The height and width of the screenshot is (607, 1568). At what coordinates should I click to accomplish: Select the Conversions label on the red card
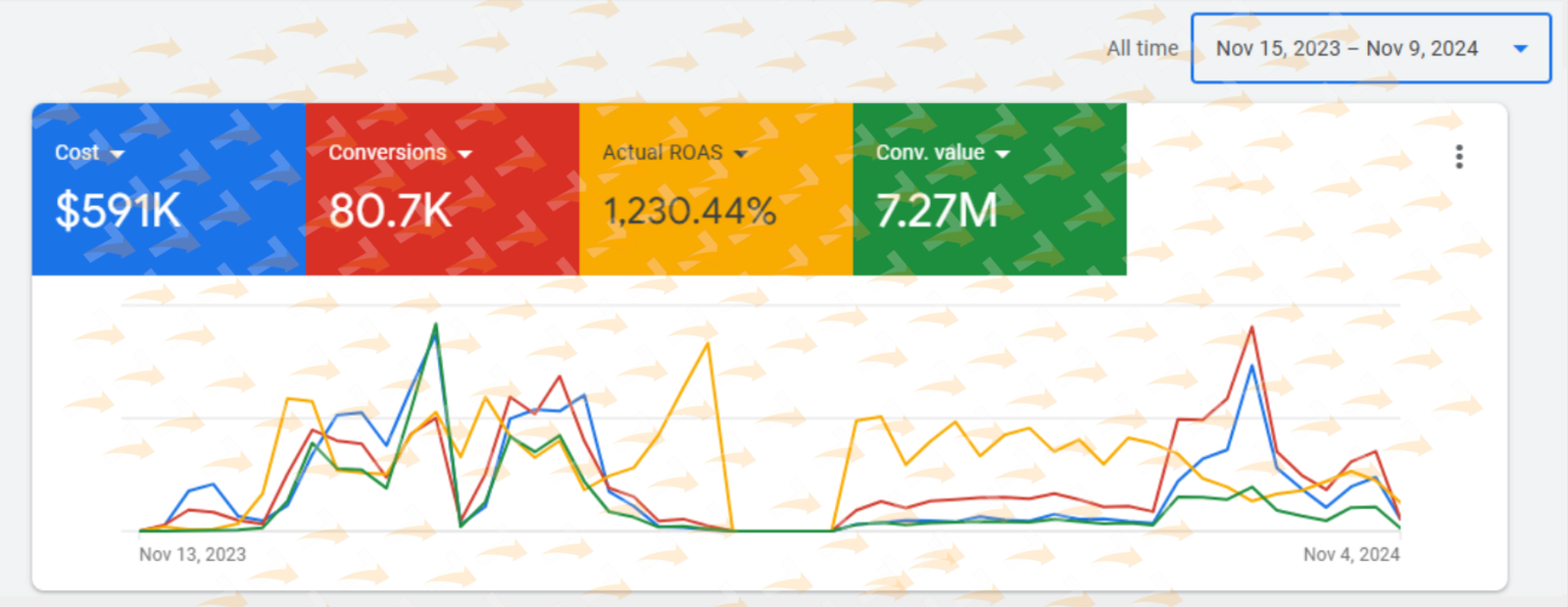point(387,153)
